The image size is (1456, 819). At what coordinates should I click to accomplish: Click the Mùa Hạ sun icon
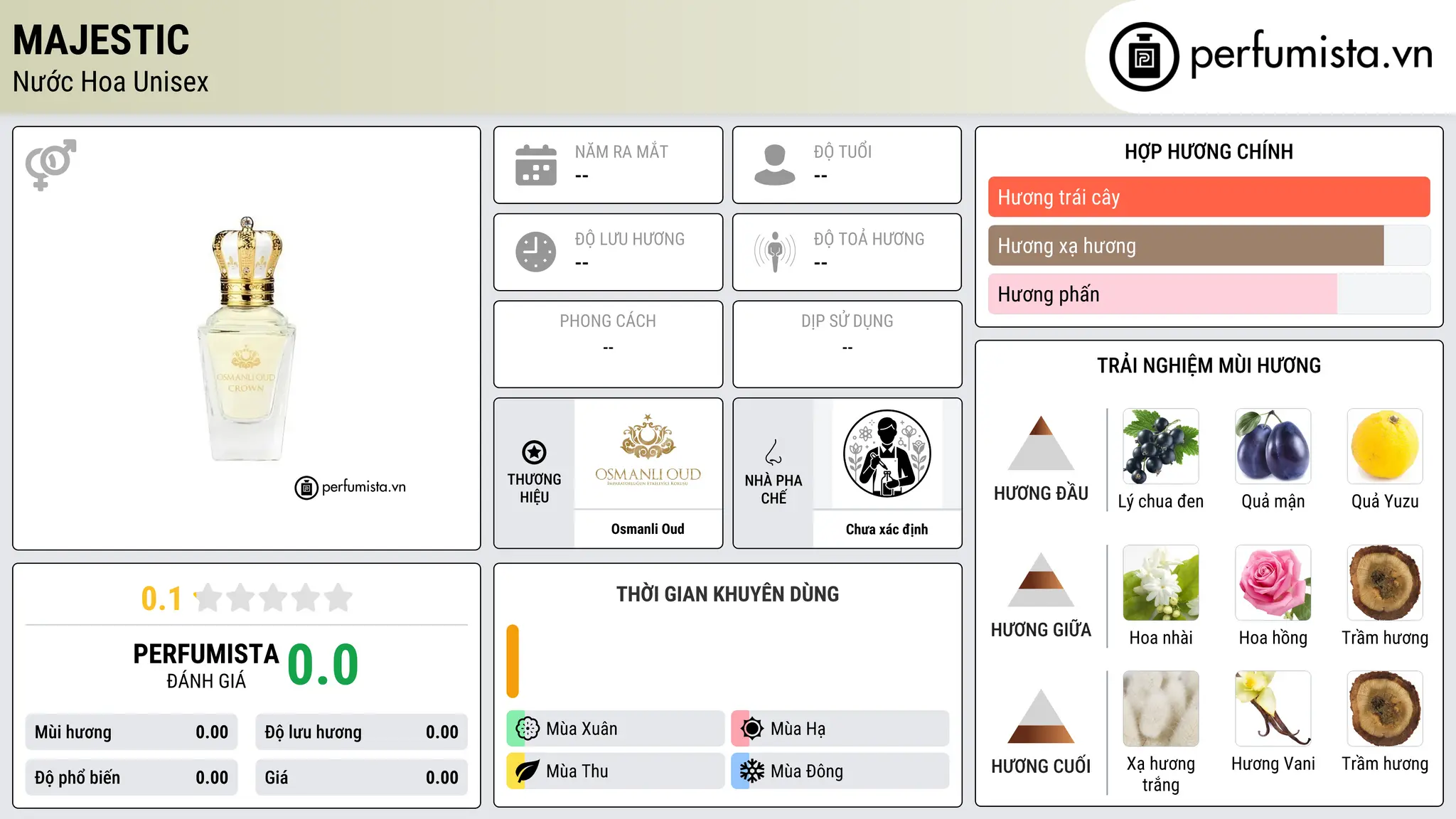(751, 729)
